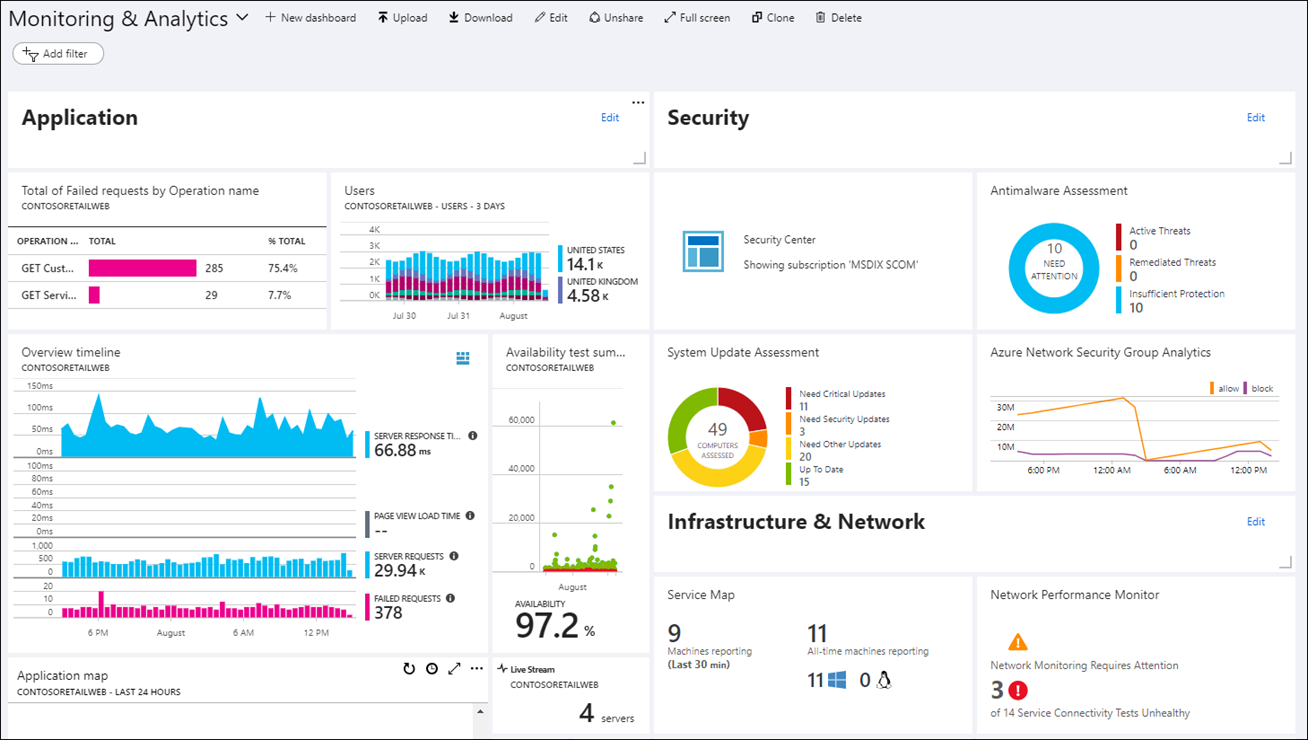
Task: Click Edit link in the Security section
Action: 1255,118
